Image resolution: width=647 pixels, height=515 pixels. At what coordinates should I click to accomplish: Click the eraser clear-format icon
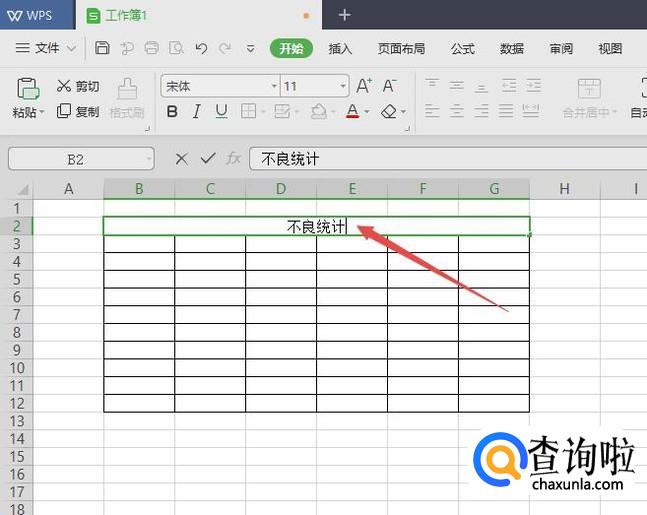pyautogui.click(x=389, y=111)
